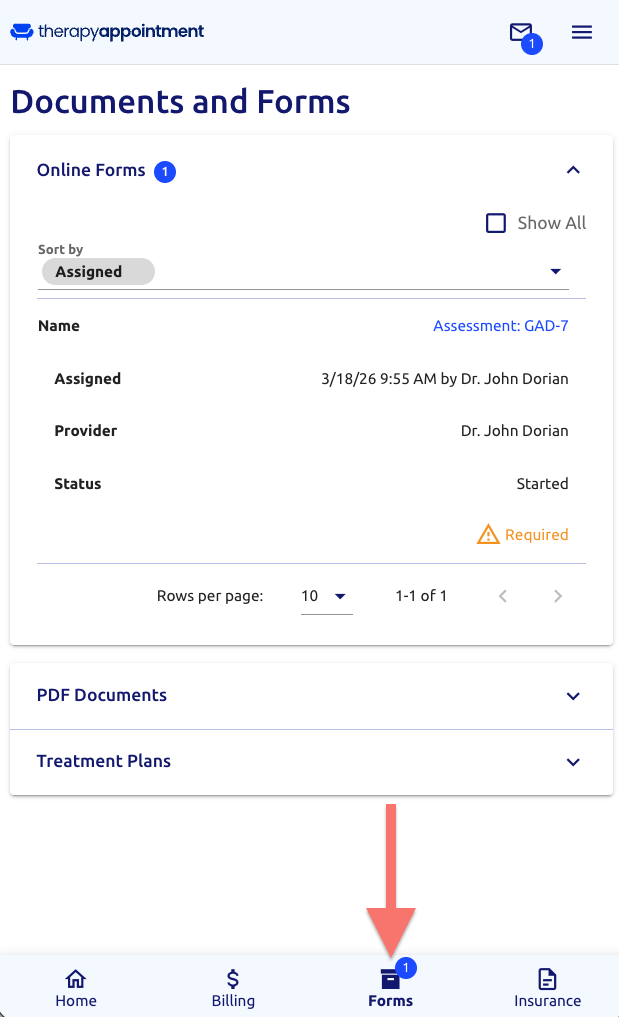Viewport: 619px width, 1017px height.
Task: Click the Required warning triangle icon
Action: click(488, 534)
